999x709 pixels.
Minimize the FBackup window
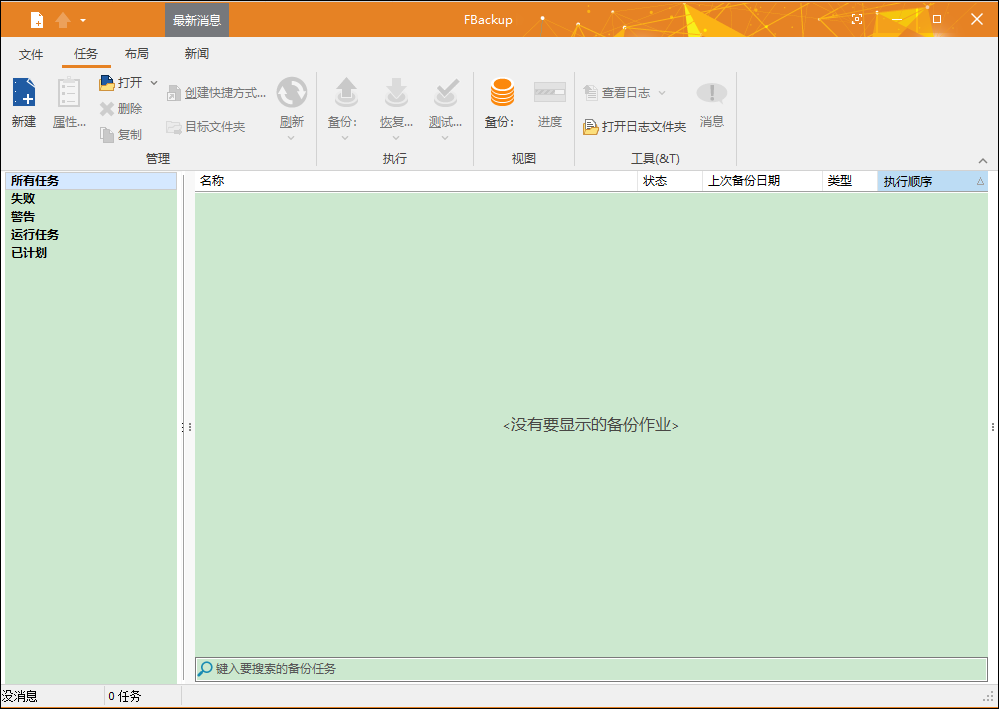click(x=897, y=19)
